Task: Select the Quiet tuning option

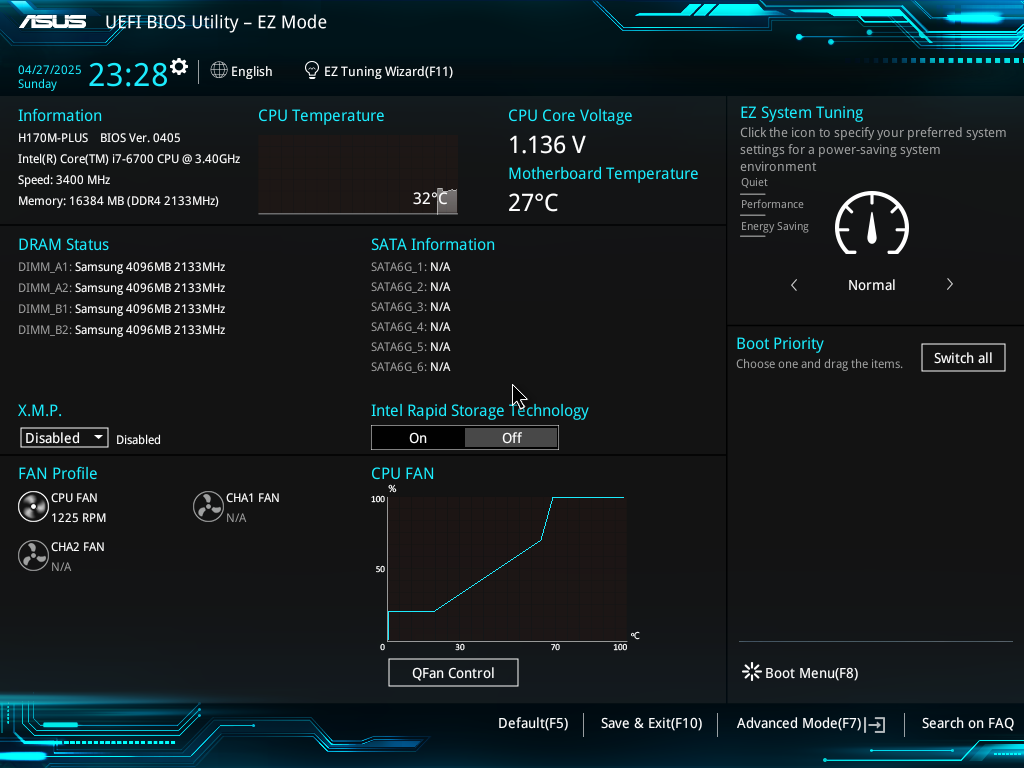Action: (754, 183)
